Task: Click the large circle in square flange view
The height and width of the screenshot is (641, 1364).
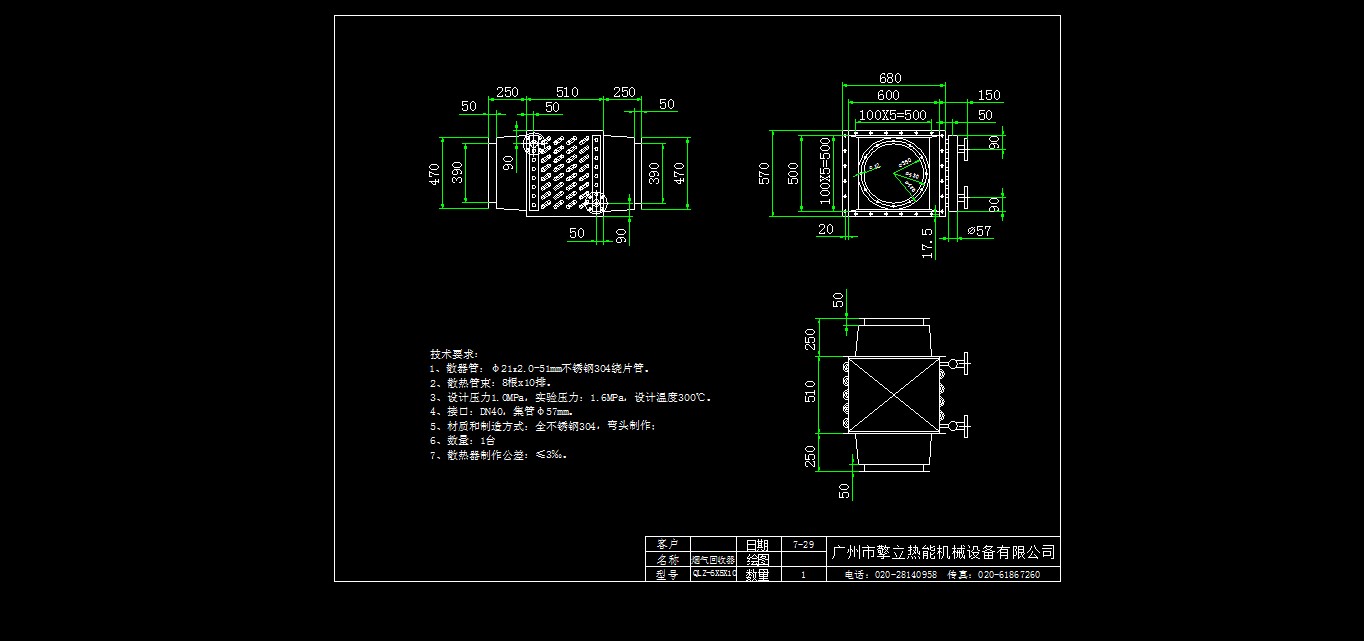Action: tap(892, 173)
